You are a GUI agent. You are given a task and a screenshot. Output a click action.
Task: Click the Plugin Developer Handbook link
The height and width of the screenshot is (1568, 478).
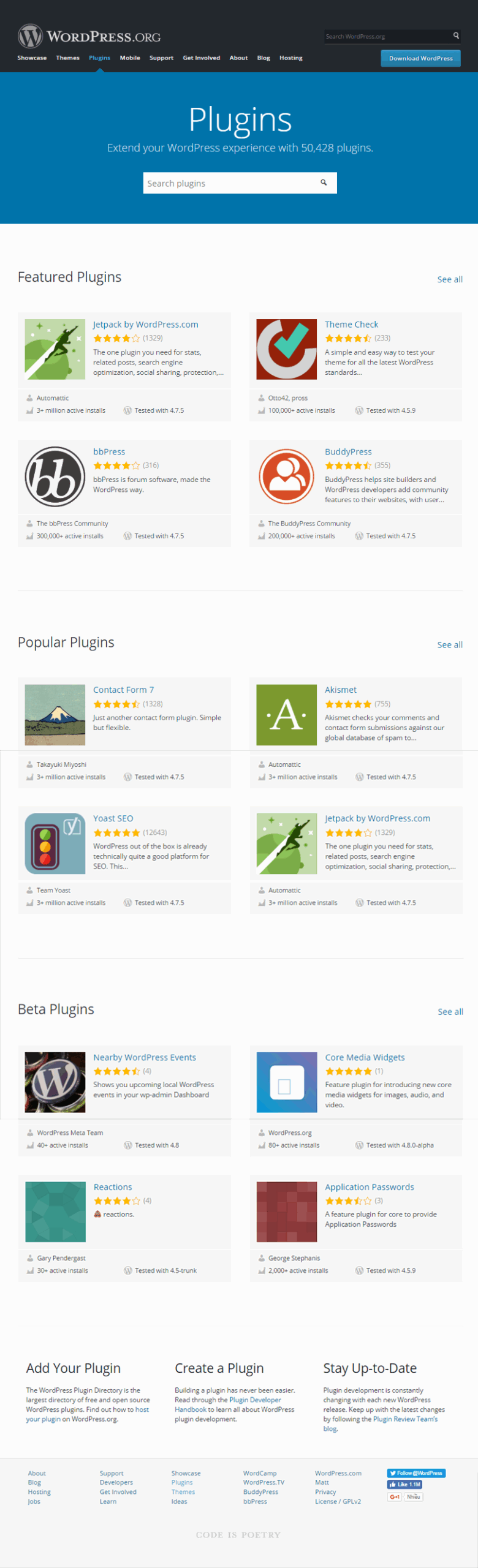point(255,1400)
